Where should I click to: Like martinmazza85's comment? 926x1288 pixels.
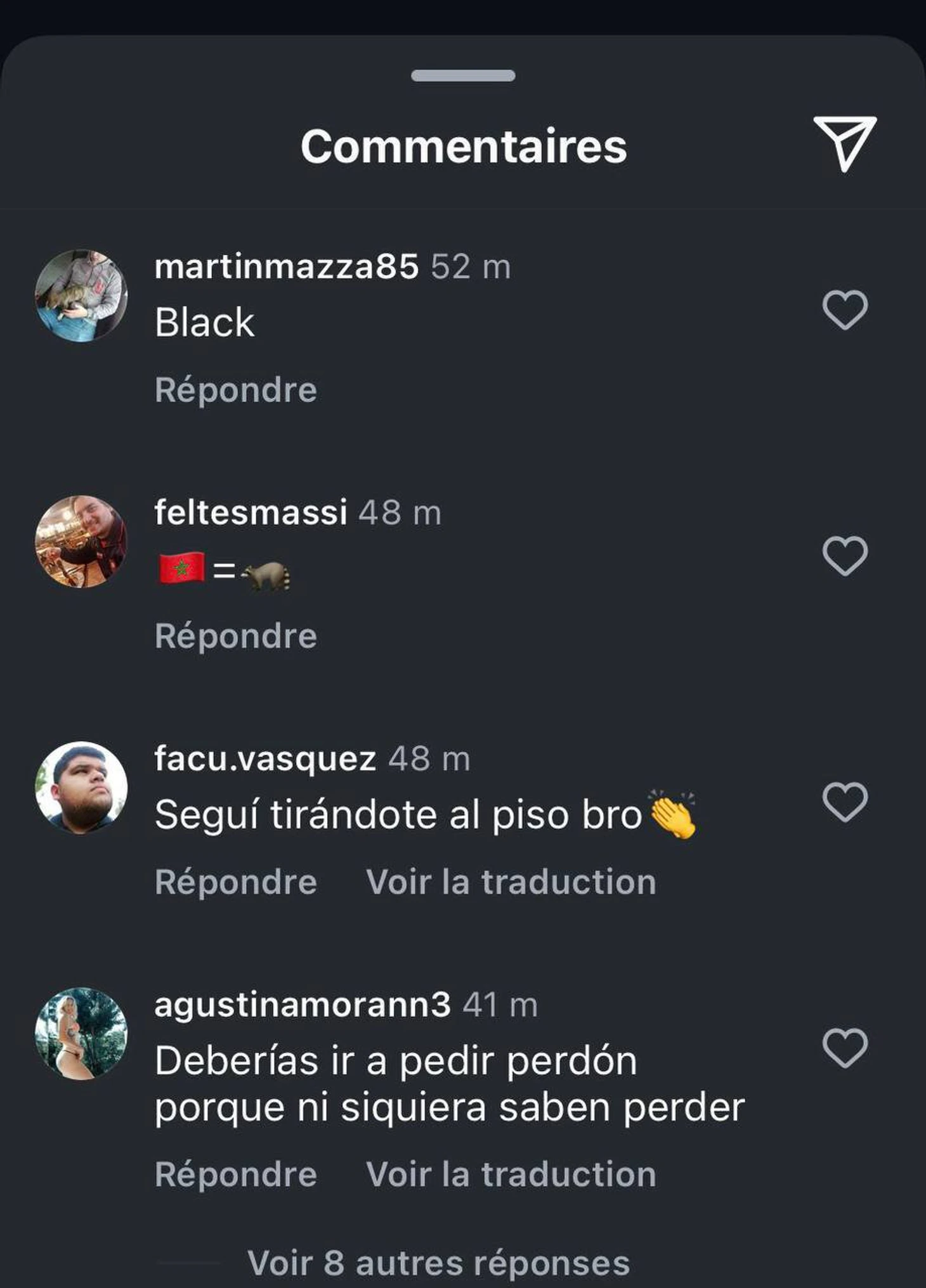pyautogui.click(x=845, y=309)
